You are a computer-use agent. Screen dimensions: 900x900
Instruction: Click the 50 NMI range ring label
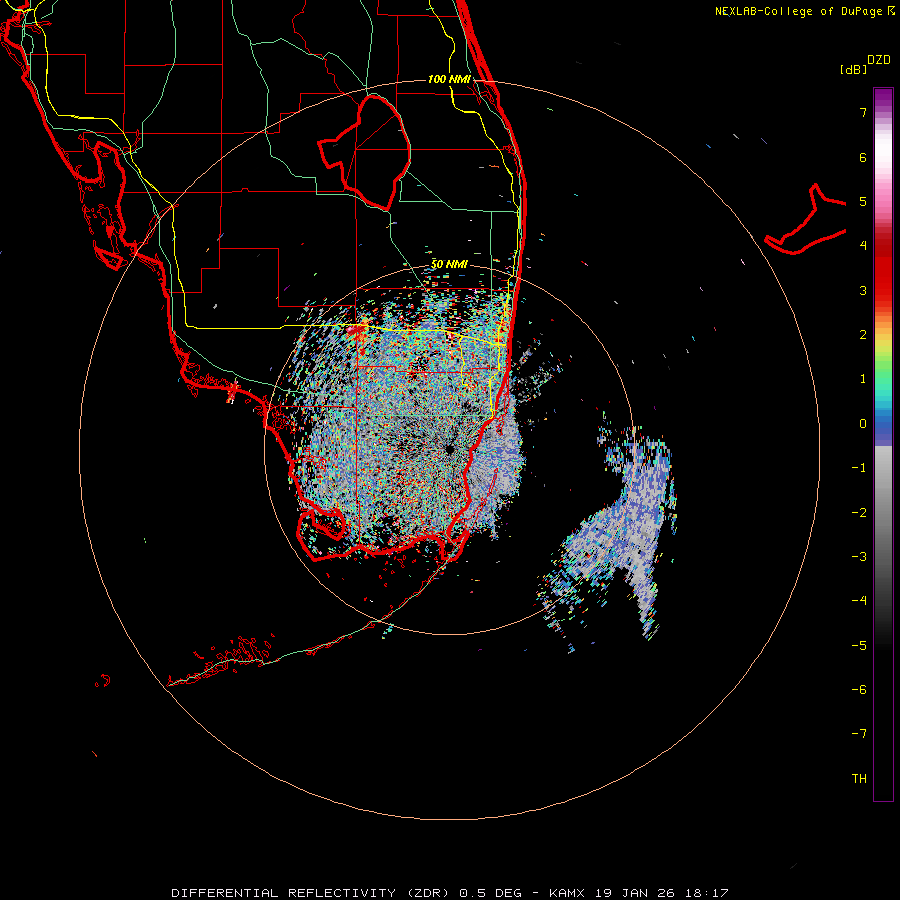[x=449, y=264]
